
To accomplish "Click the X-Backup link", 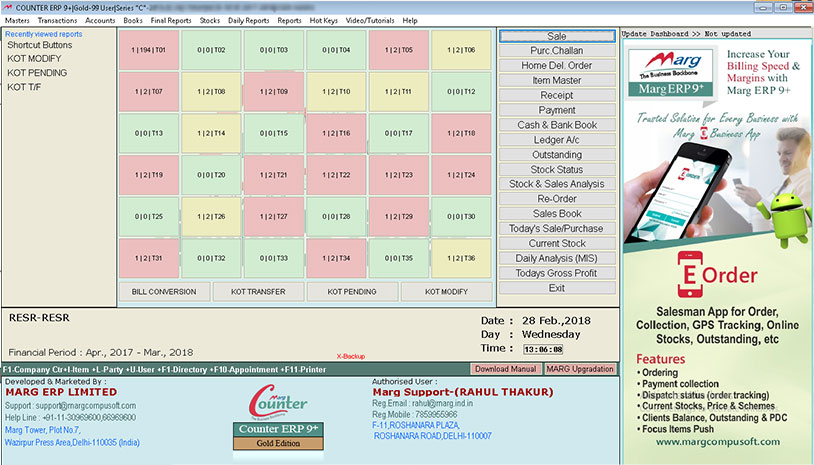I will (350, 356).
